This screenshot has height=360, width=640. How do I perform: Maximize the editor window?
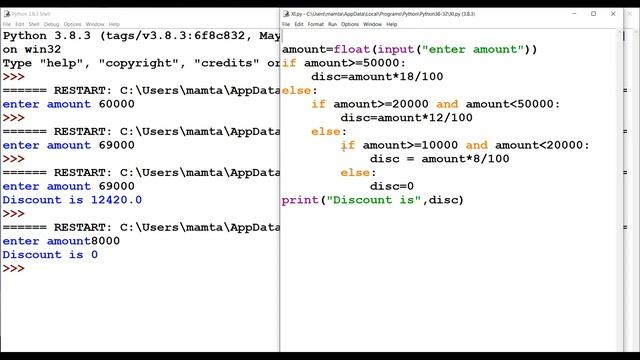pos(593,14)
